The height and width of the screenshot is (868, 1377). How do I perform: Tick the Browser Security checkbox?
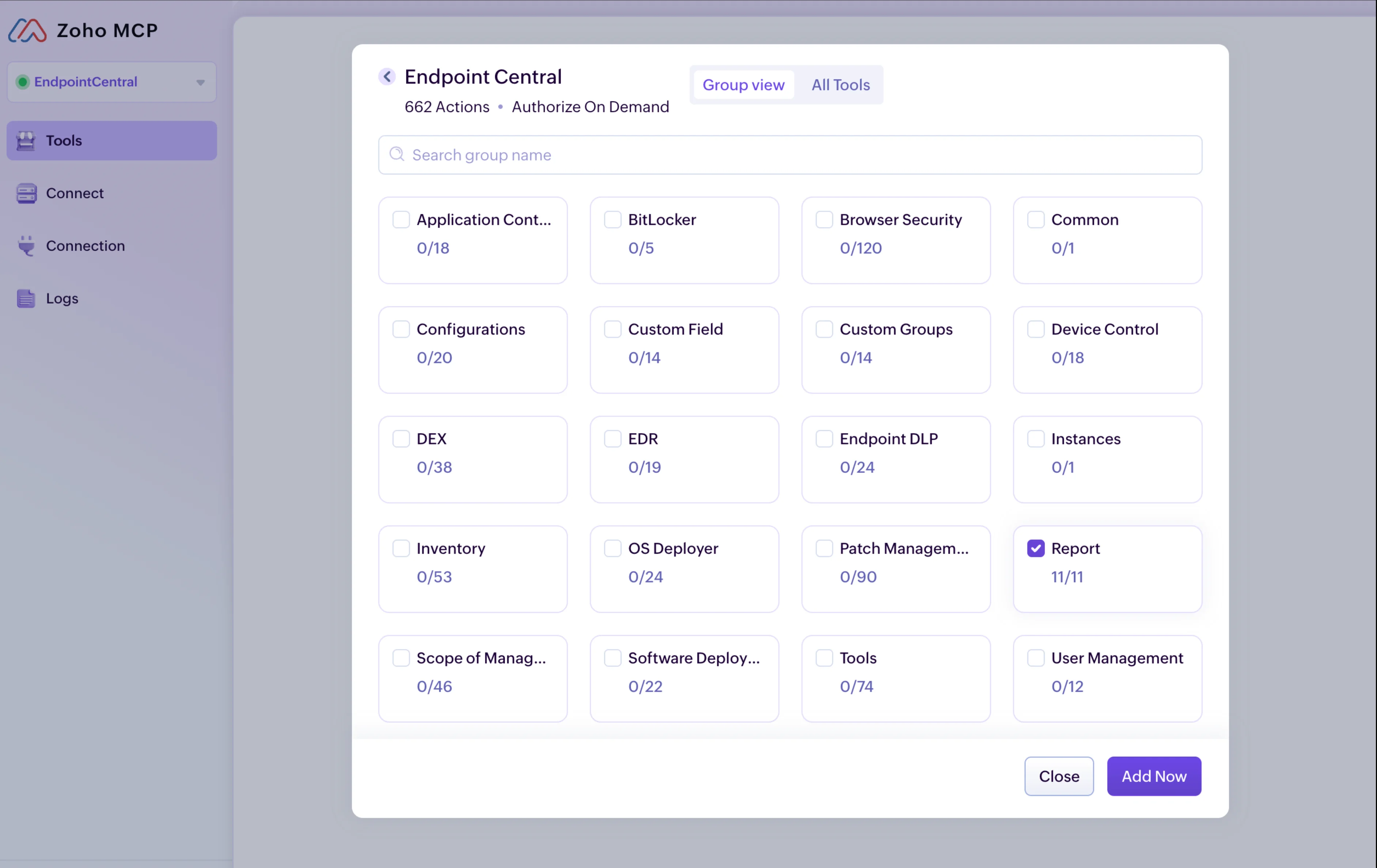(x=824, y=220)
